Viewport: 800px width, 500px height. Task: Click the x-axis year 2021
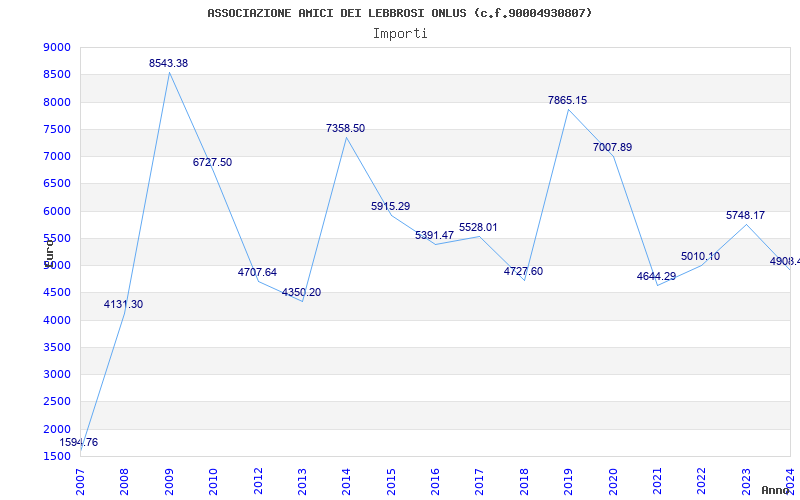(657, 482)
